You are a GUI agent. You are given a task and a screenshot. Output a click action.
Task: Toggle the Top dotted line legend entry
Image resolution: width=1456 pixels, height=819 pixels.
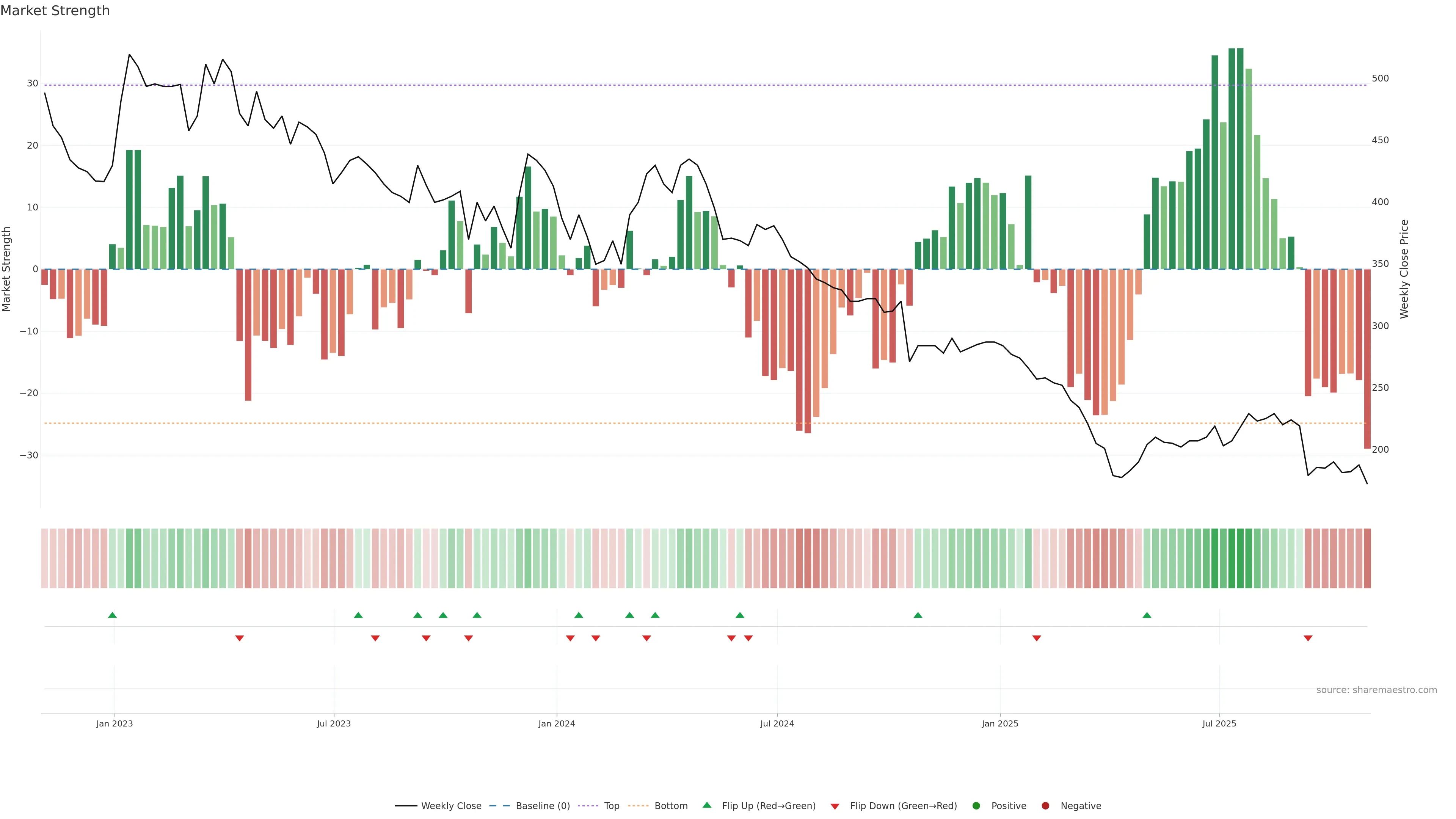point(611,806)
